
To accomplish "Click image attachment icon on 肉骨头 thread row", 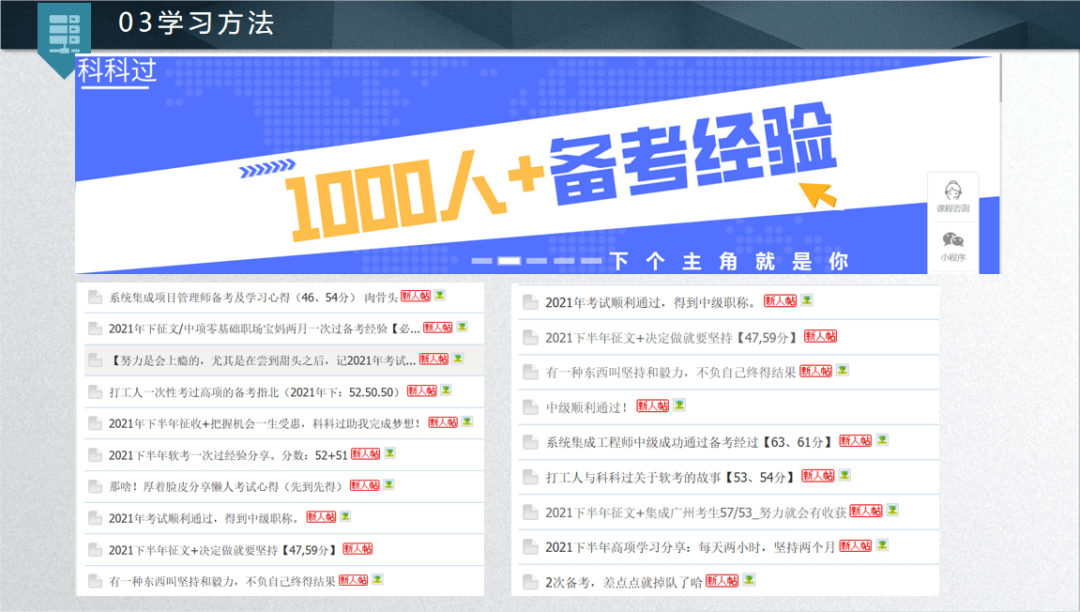I will click(439, 295).
